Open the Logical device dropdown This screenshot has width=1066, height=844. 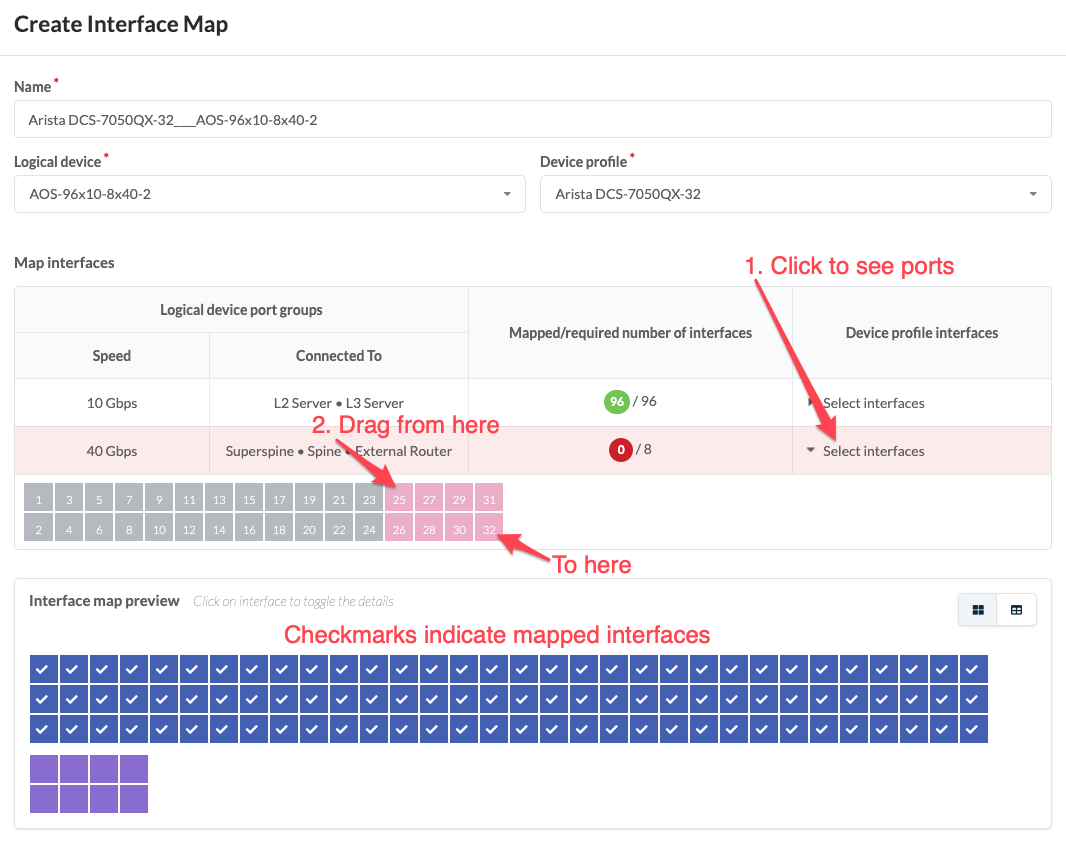point(270,194)
